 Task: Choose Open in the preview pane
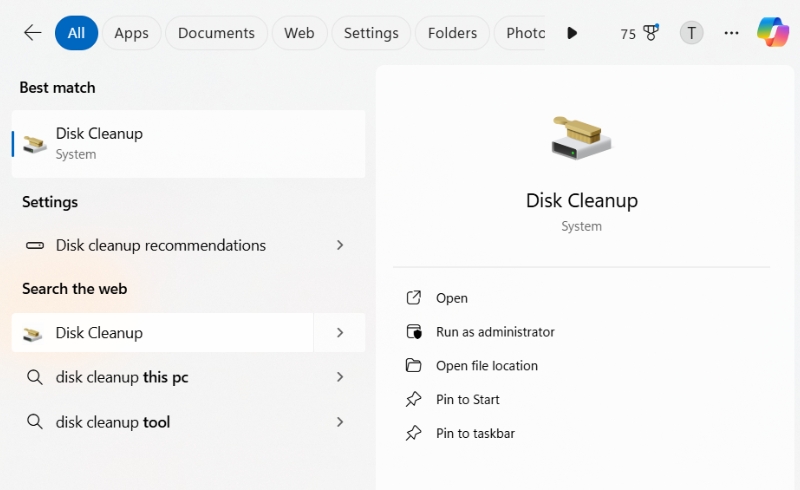[x=452, y=298]
